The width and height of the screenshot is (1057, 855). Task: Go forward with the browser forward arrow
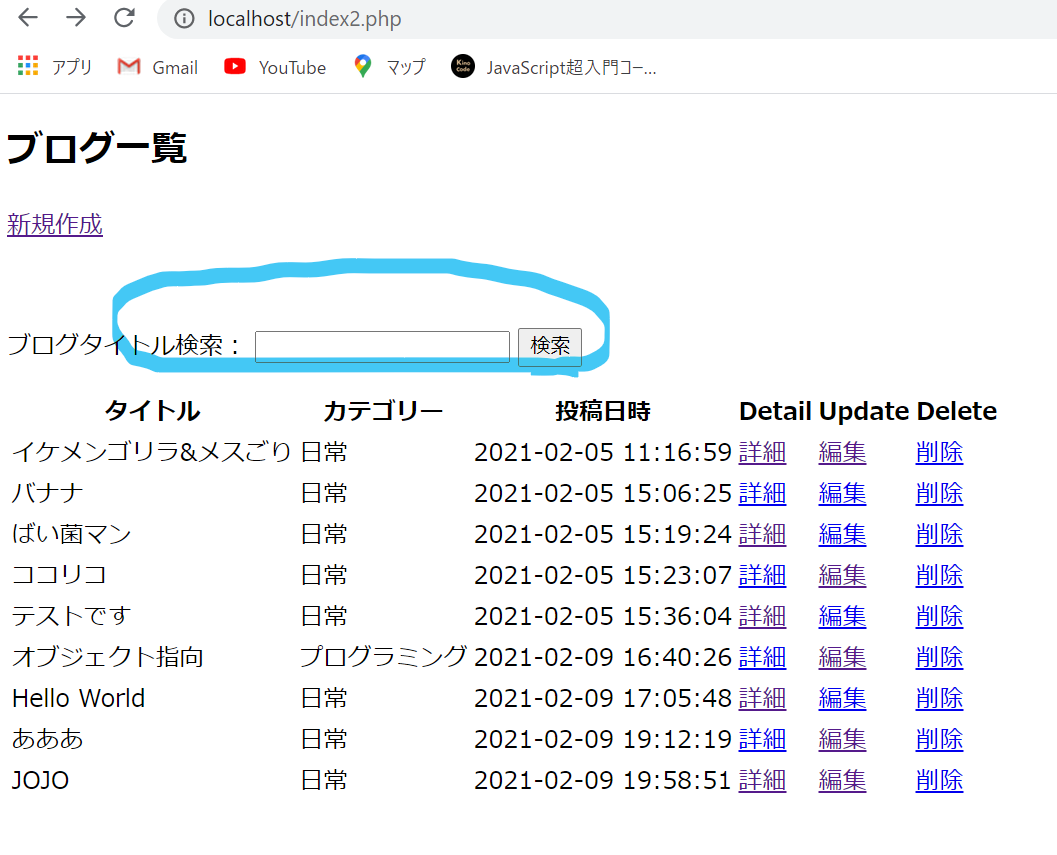click(x=76, y=18)
